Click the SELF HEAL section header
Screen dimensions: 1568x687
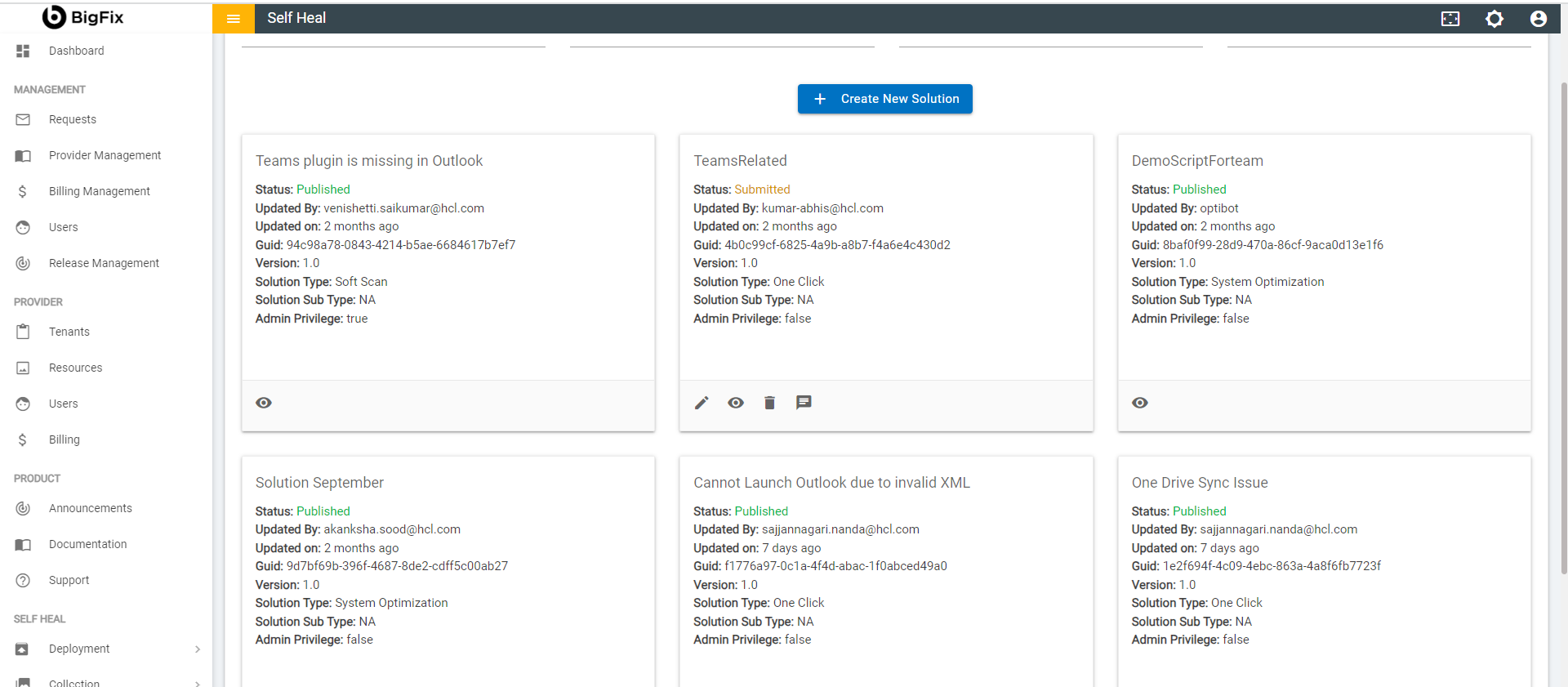39,619
